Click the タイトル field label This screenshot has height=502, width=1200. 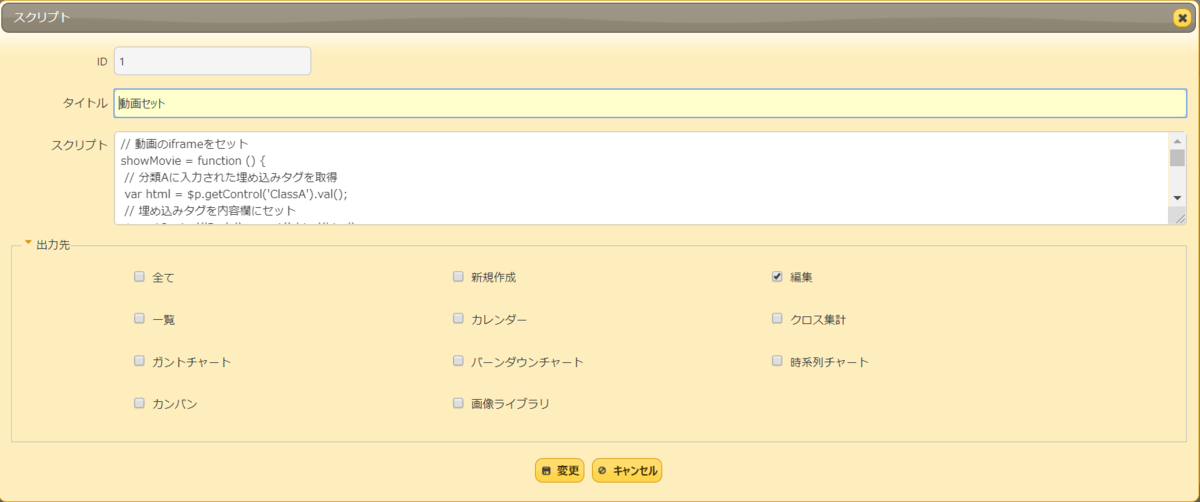coord(84,103)
